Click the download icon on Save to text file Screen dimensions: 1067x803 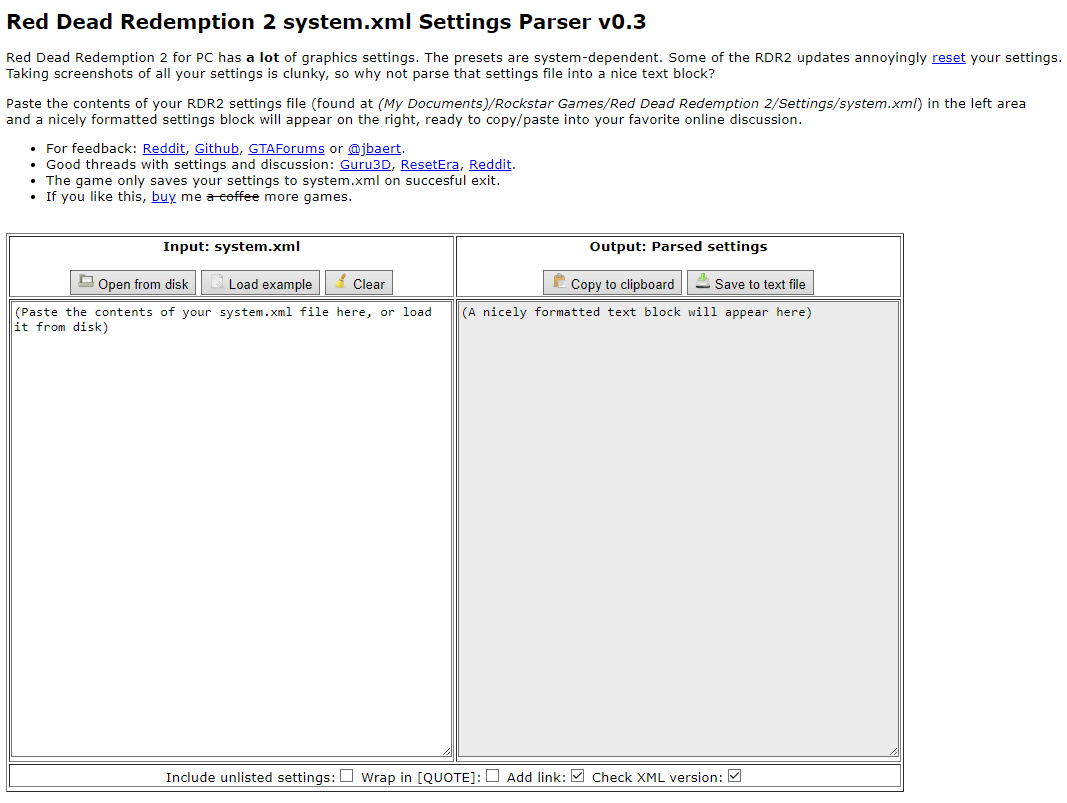(x=702, y=281)
